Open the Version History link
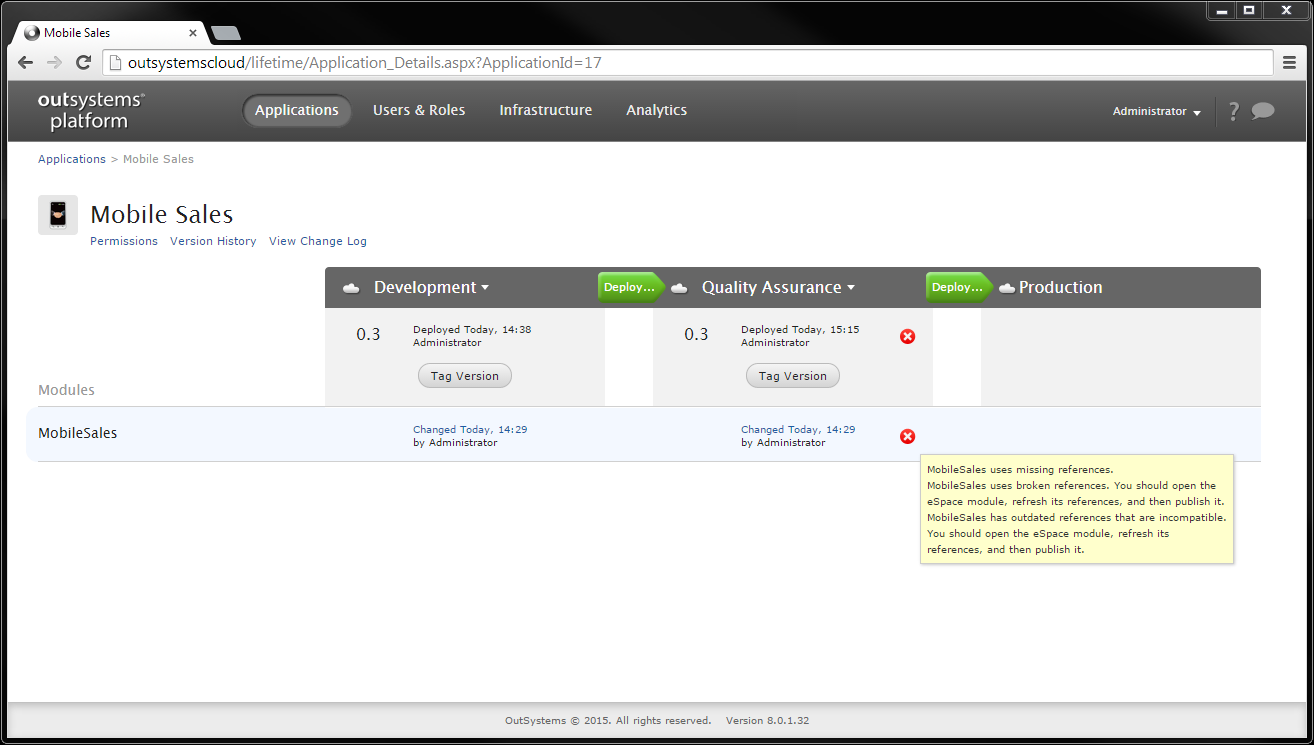Viewport: 1314px width, 745px height. click(x=213, y=241)
